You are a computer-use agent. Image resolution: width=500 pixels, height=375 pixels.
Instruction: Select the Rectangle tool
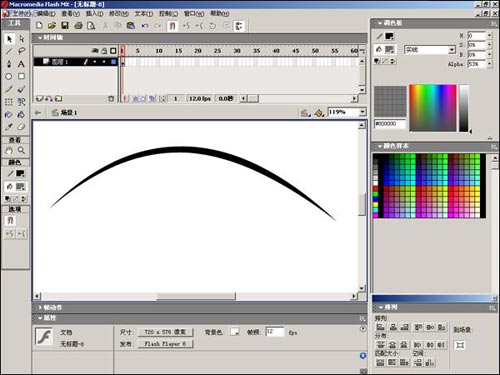[x=21, y=76]
